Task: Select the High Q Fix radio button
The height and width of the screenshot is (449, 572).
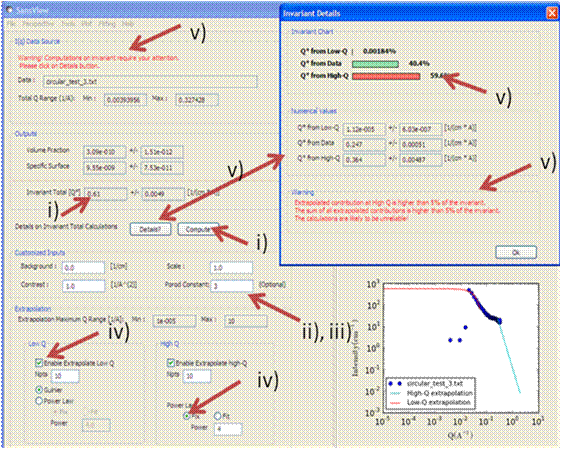Action: click(x=186, y=415)
